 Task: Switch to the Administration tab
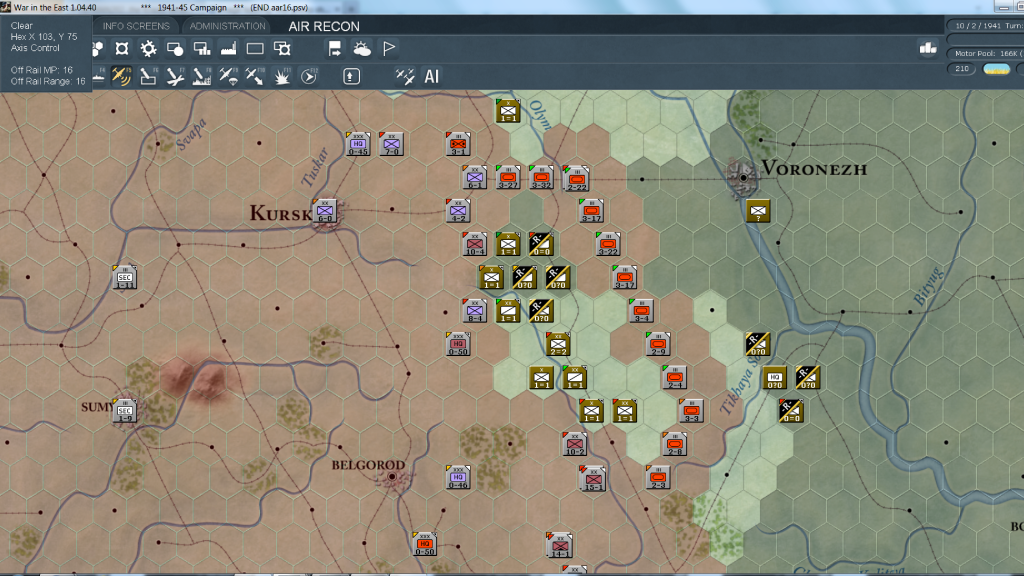coord(228,26)
